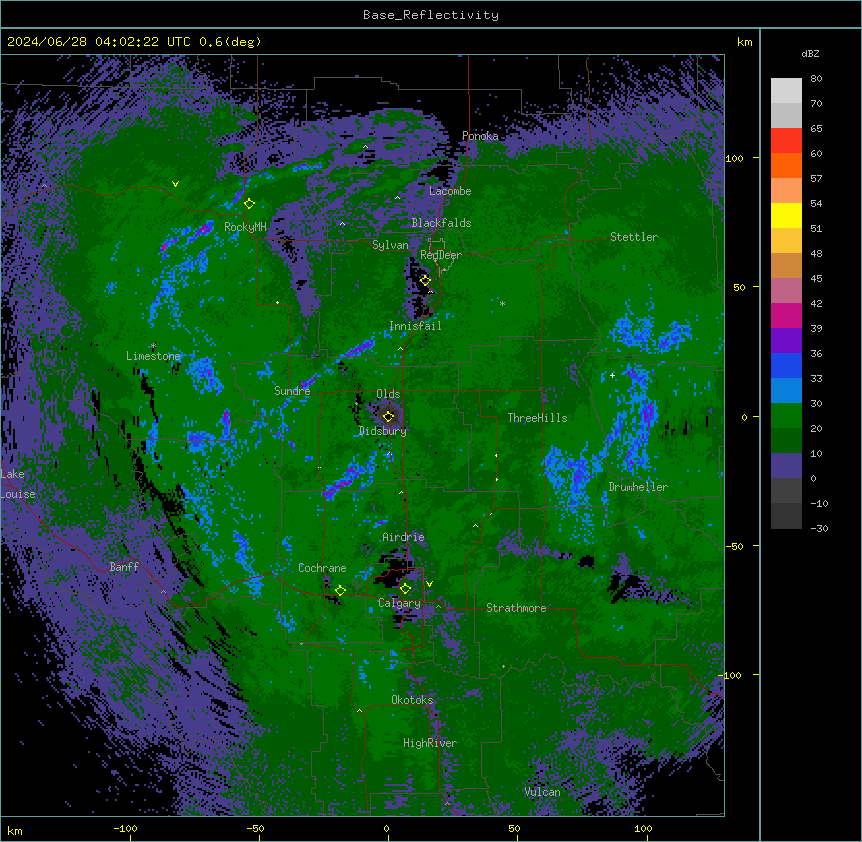Select the Lacombe city label
The image size is (862, 842).
(x=450, y=191)
